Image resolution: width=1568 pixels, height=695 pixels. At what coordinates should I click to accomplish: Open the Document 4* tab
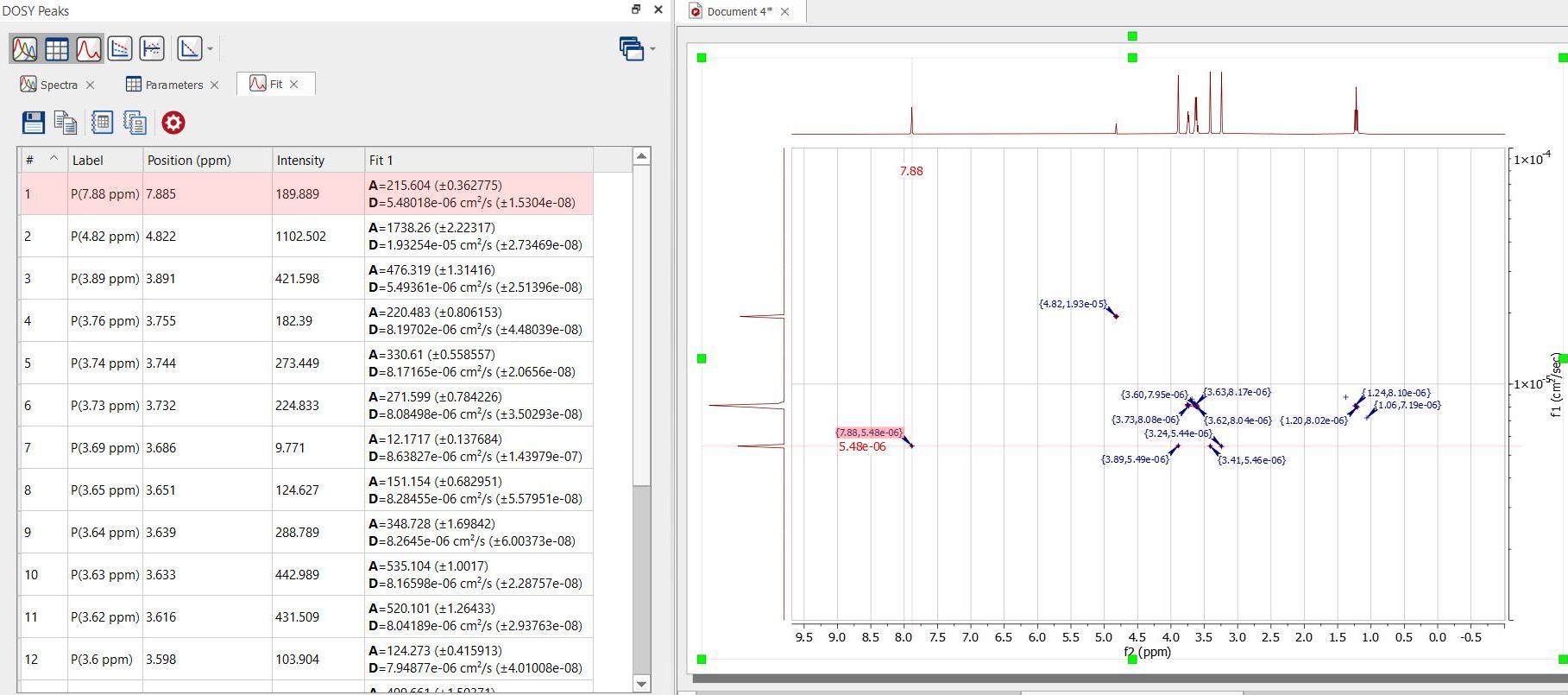click(x=740, y=11)
